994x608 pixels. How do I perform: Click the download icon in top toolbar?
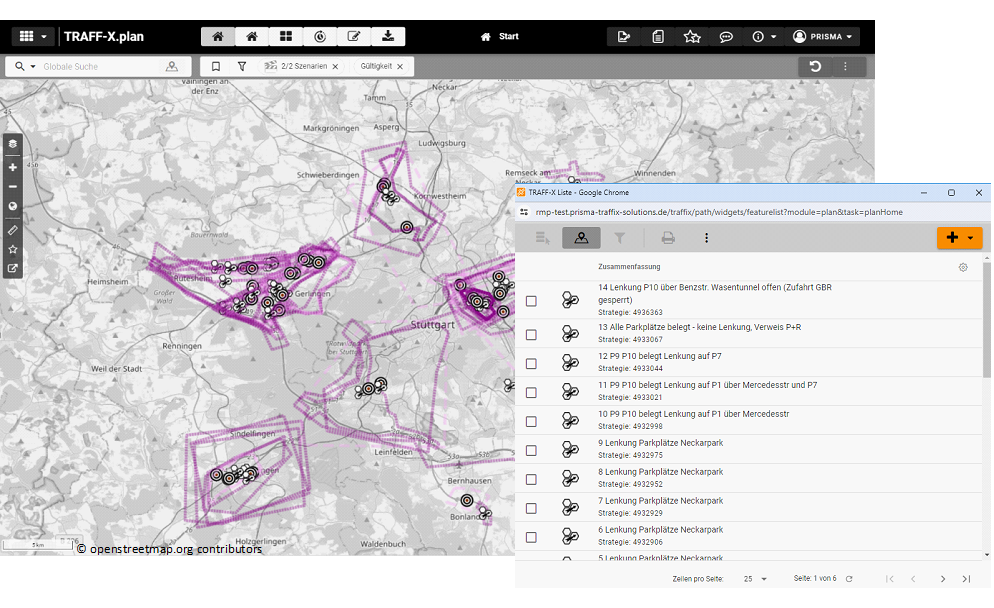click(x=387, y=37)
